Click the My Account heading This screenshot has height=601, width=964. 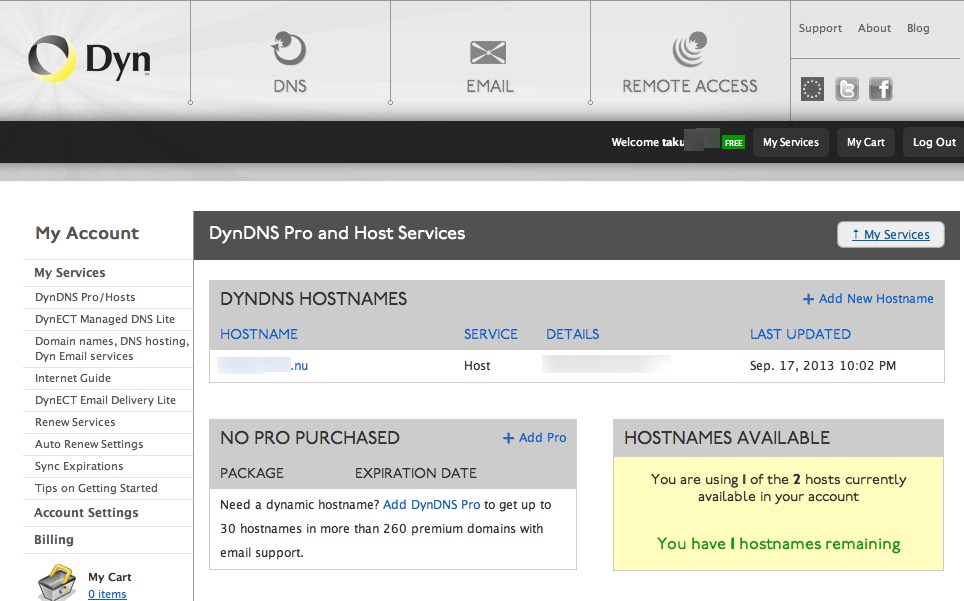[87, 233]
